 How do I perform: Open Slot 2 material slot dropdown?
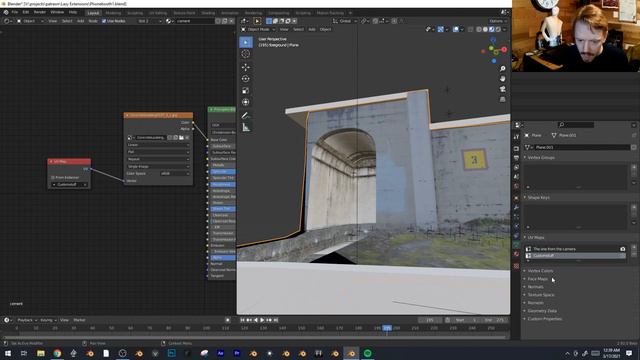pyautogui.click(x=149, y=21)
